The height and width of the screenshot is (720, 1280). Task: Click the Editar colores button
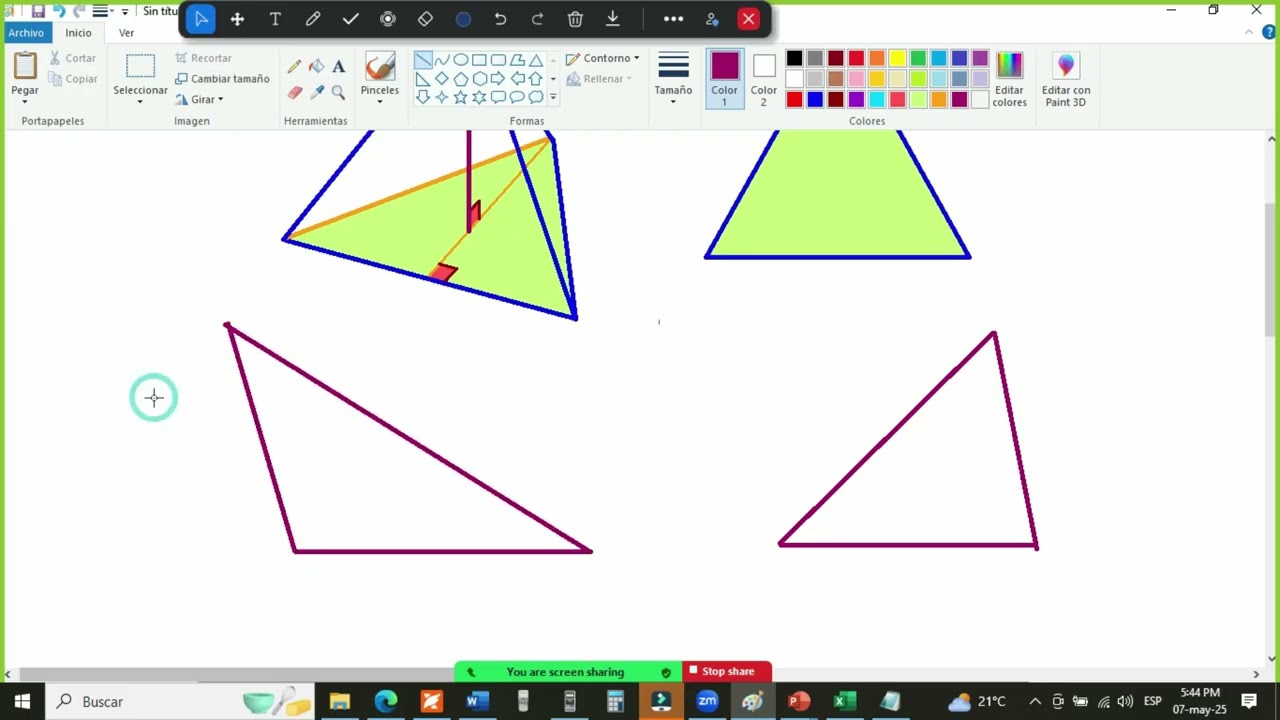pyautogui.click(x=1010, y=79)
